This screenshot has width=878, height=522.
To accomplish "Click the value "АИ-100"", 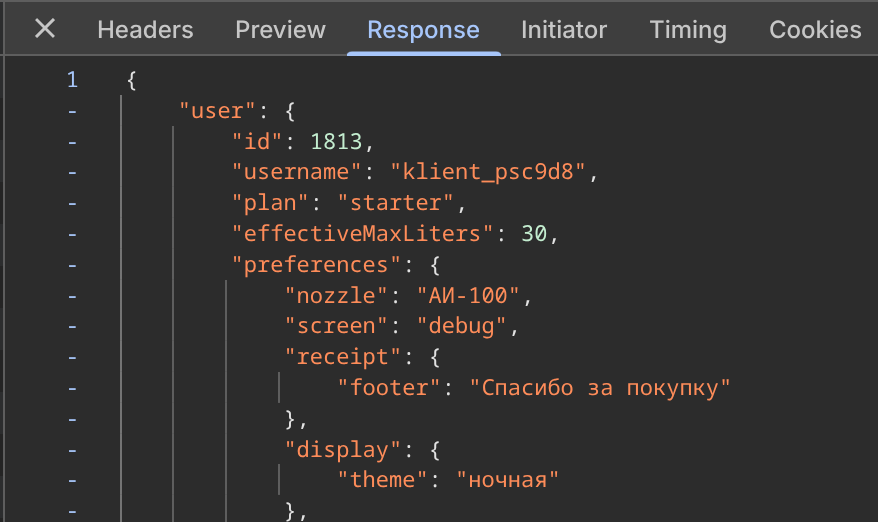I will click(x=468, y=295).
